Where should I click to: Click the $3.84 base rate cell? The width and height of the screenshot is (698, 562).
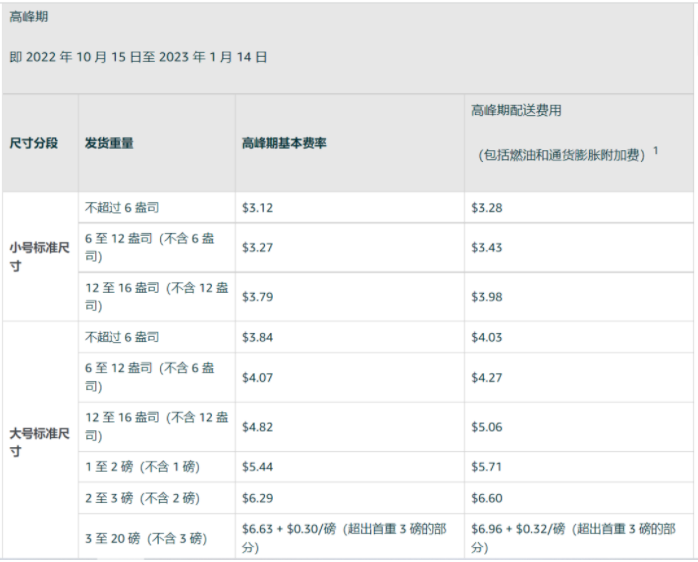pyautogui.click(x=258, y=338)
